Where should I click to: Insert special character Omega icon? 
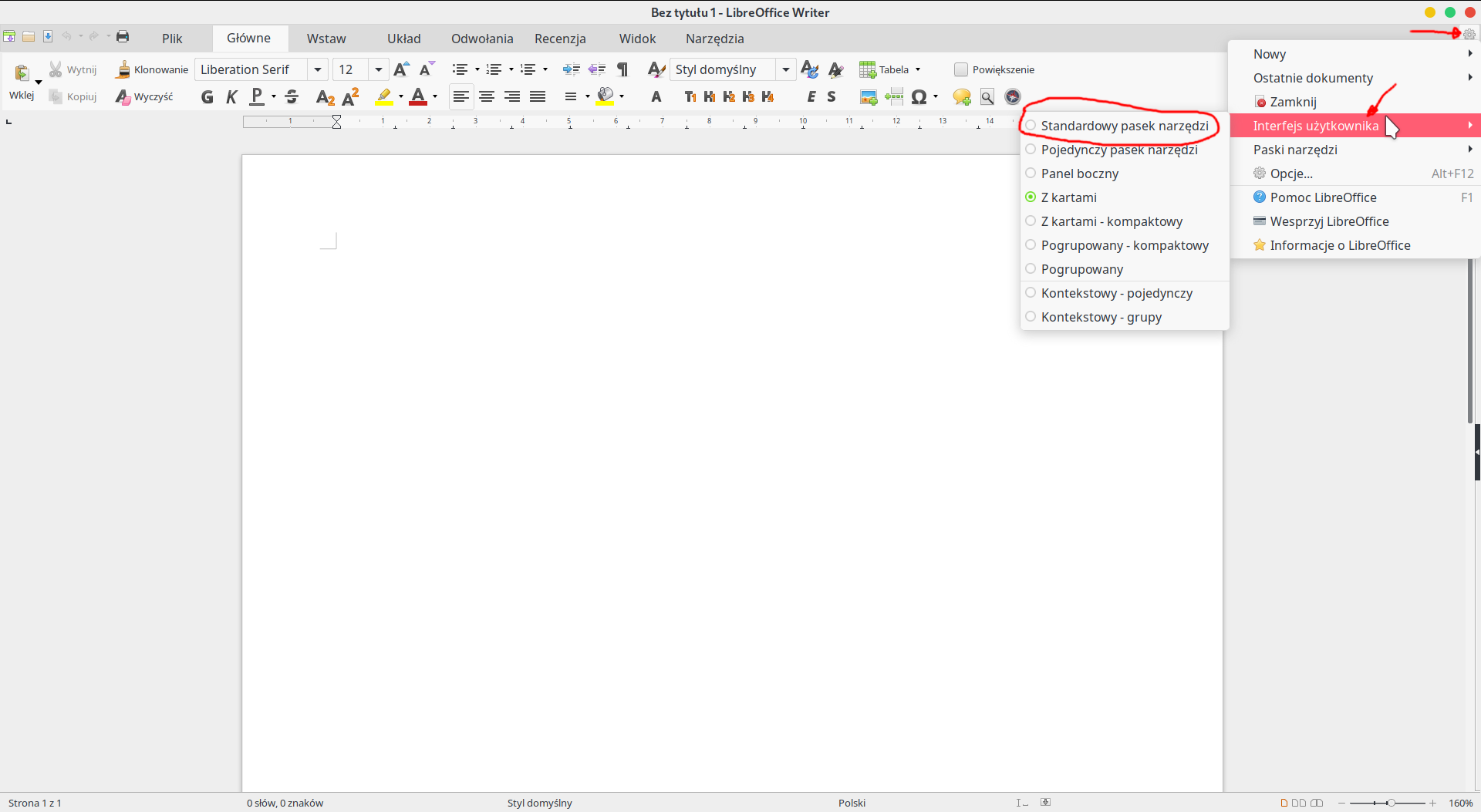pos(919,96)
